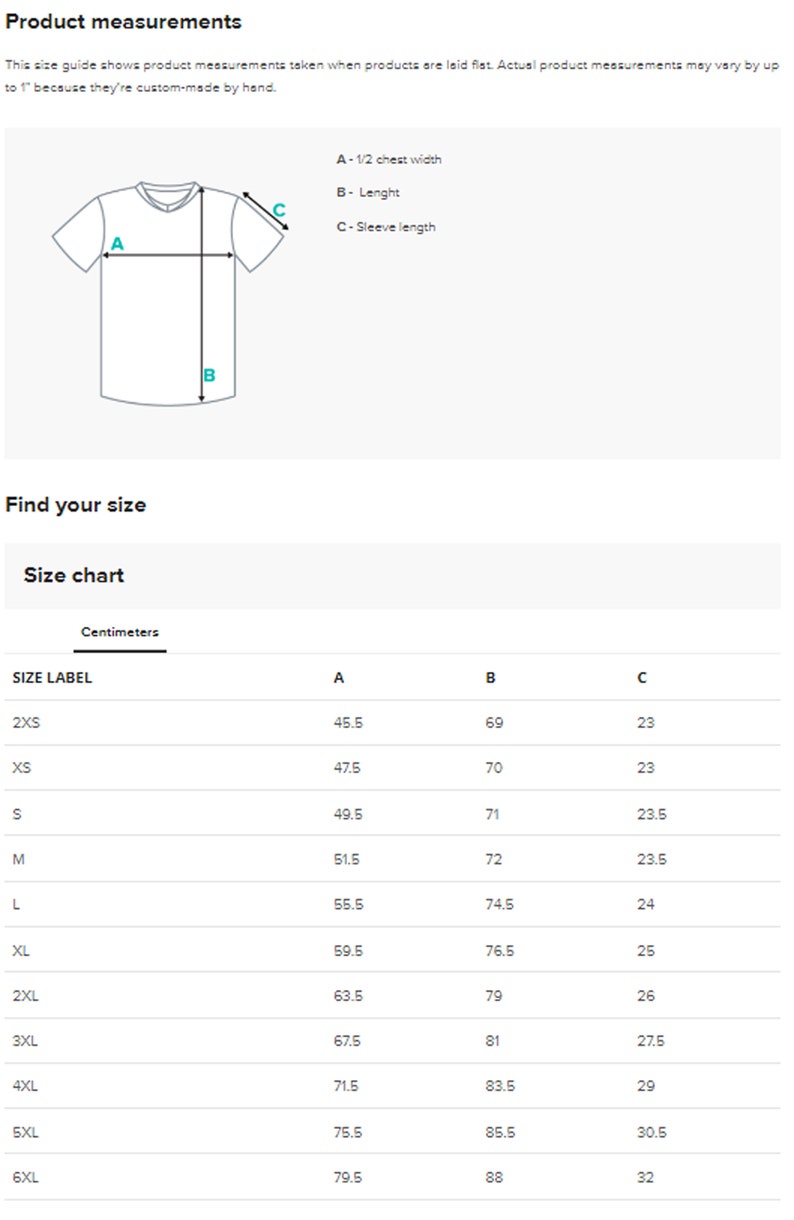This screenshot has height=1220, width=794.
Task: Select the XL size row label
Action: 21,950
